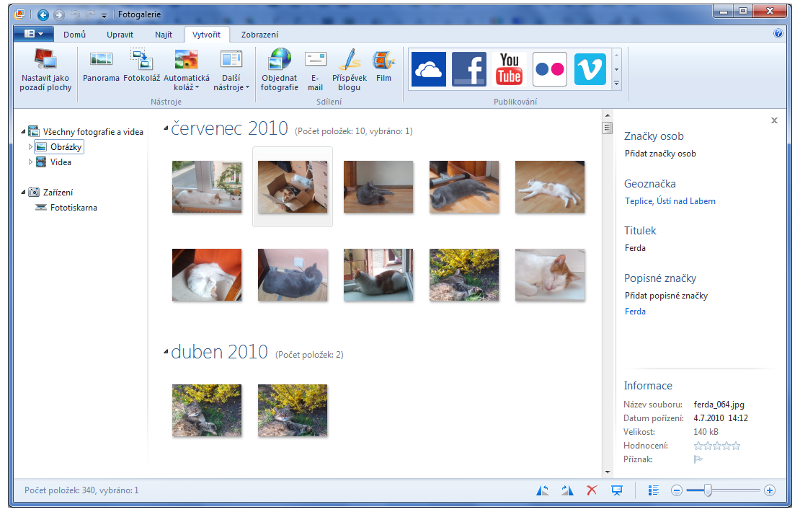Start the slideshow

tap(617, 491)
